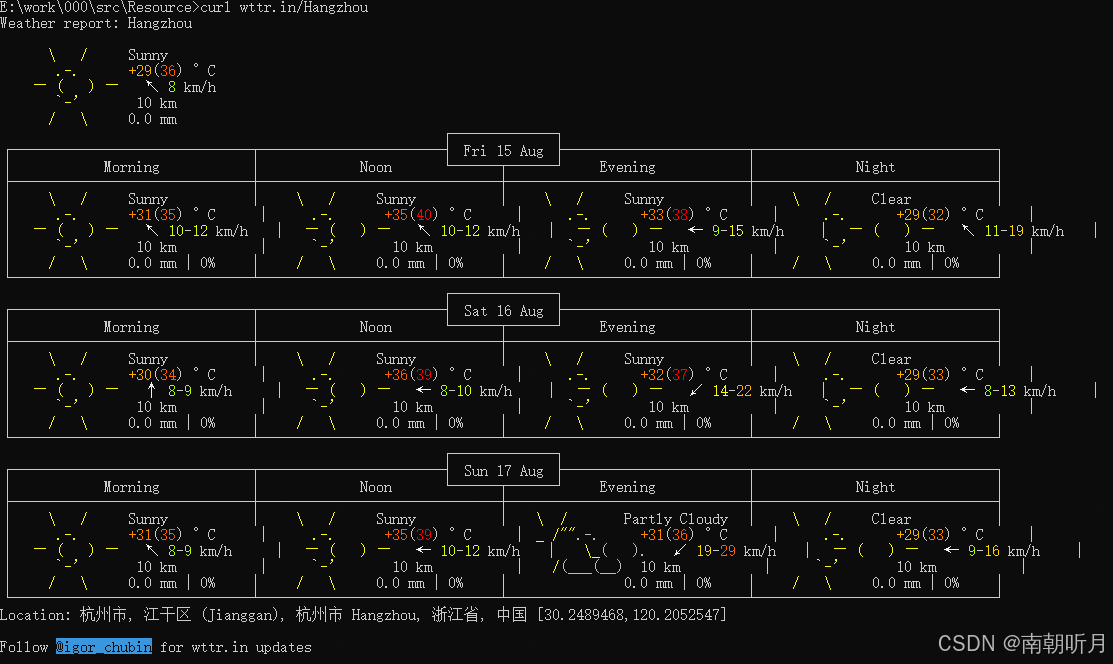Click the 'Noon' header under Sat 16 Aug

click(375, 327)
